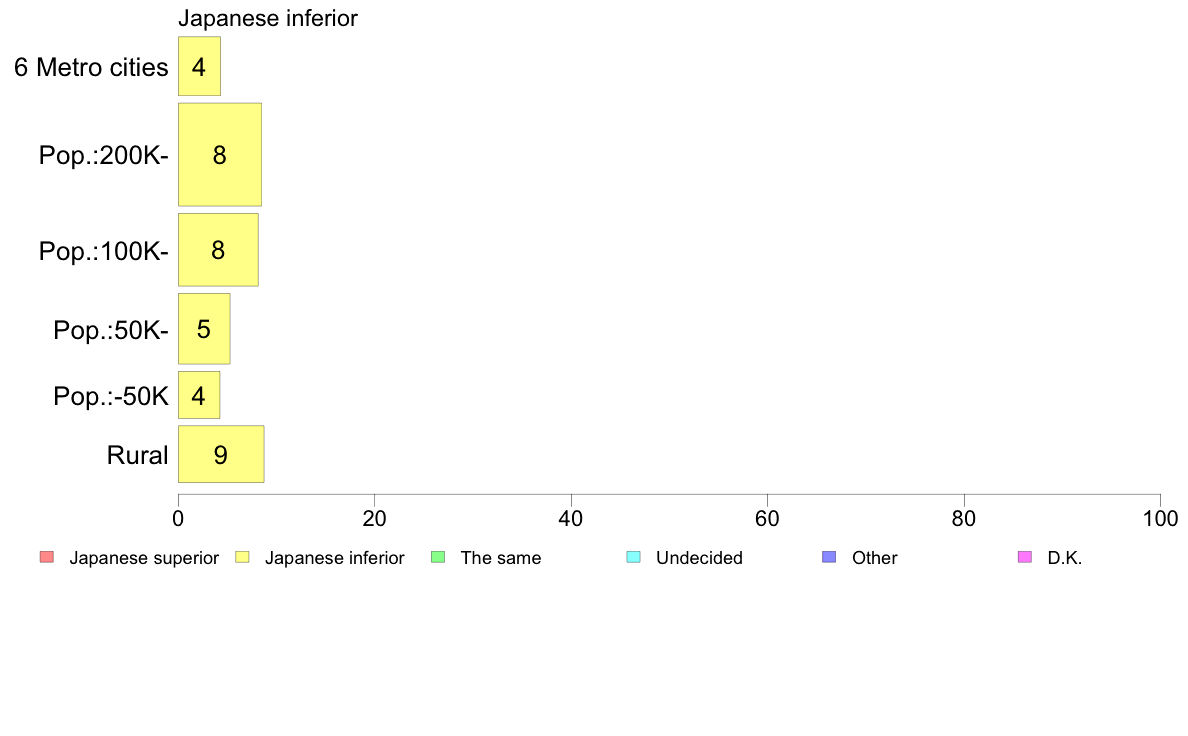Click the 100 tick on x-axis

(x=1160, y=518)
